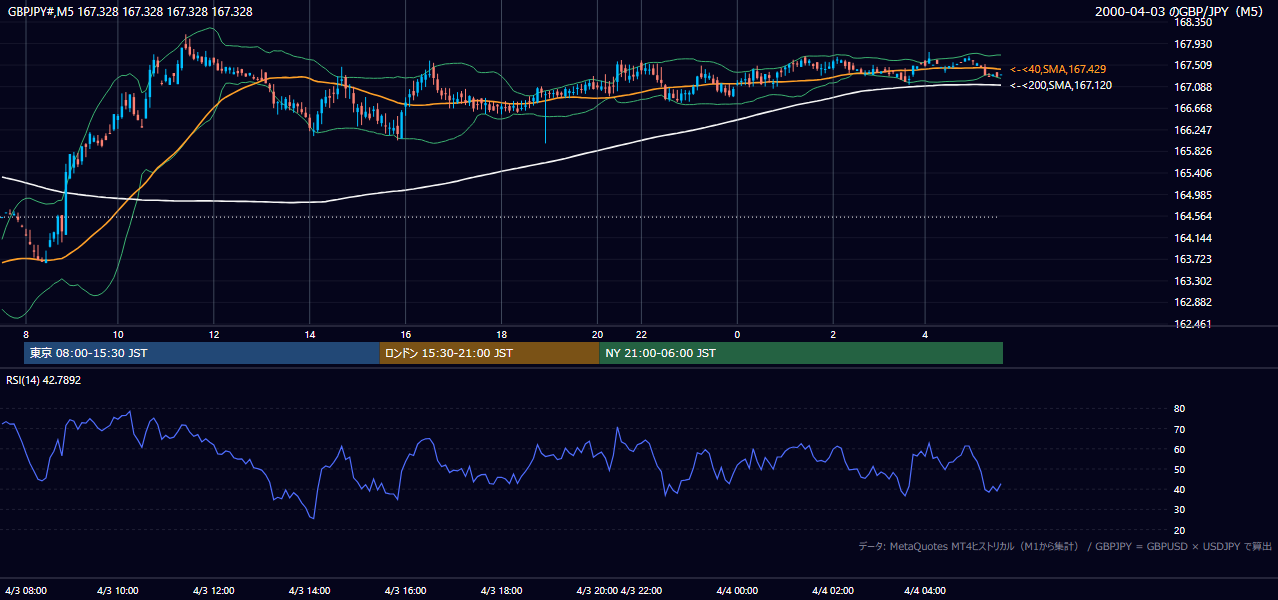Viewport: 1278px width, 600px height.
Task: Click RSI scale value 70
Action: (x=1179, y=429)
